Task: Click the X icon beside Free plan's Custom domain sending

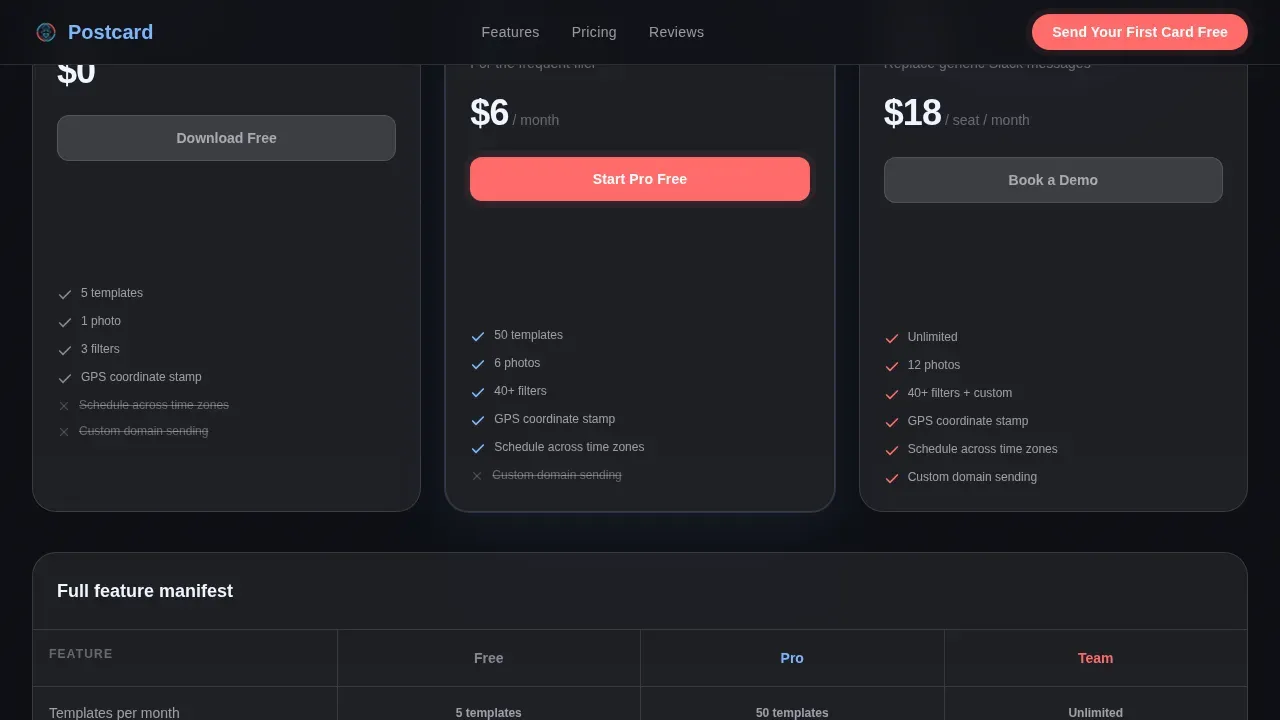Action: click(x=64, y=432)
